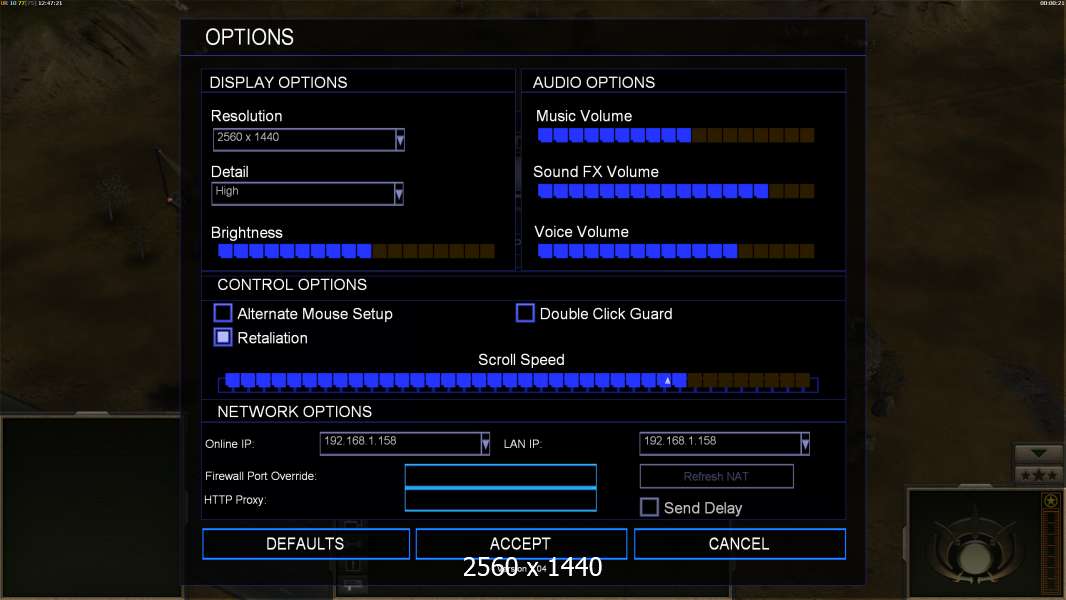Click the Firewall Port Override input field
This screenshot has width=1066, height=600.
[x=500, y=476]
